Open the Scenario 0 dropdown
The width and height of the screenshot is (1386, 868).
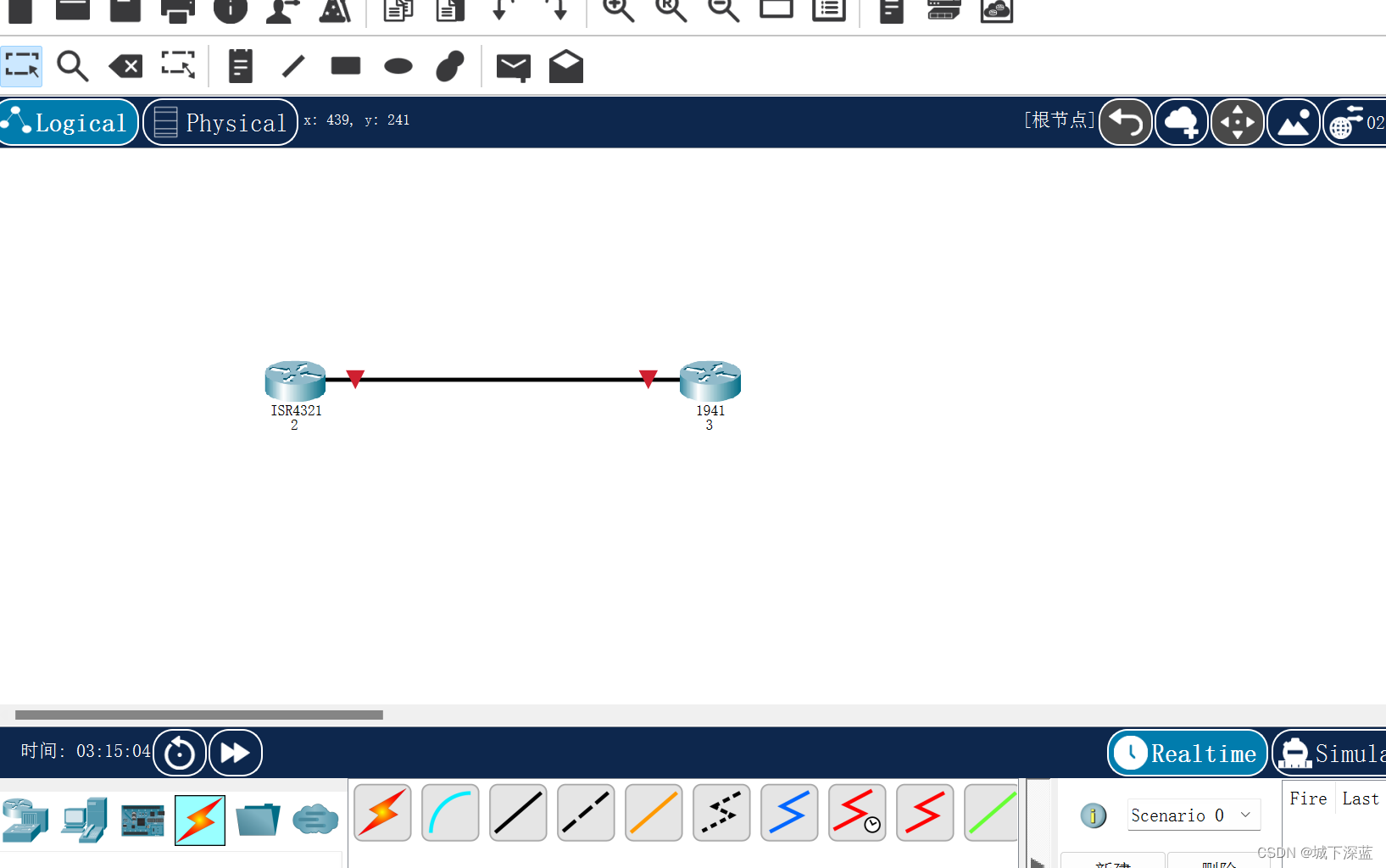(x=1194, y=815)
